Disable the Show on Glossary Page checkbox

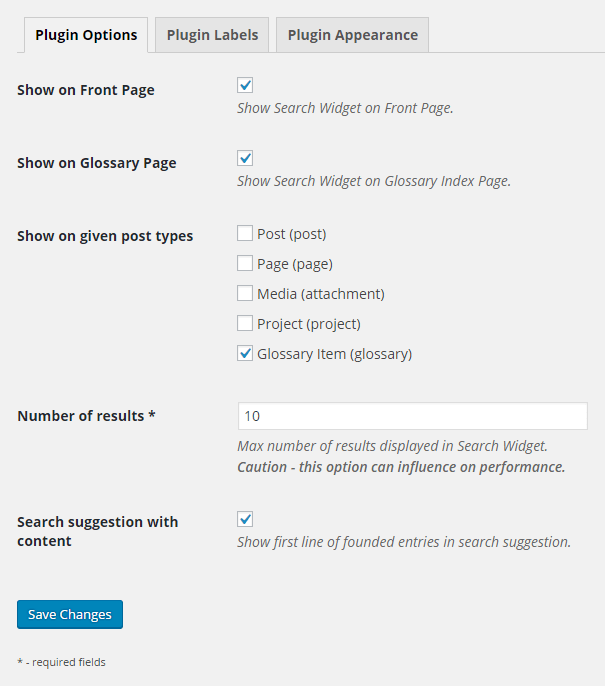click(245, 158)
